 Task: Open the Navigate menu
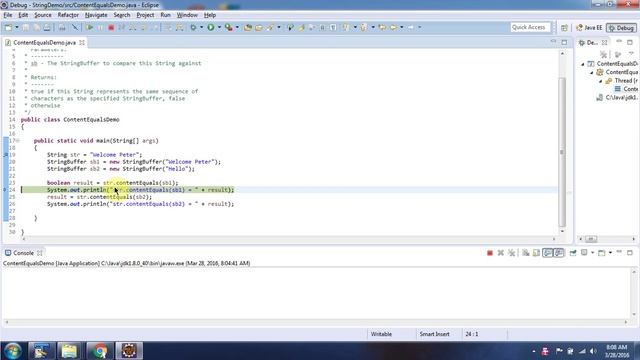pyautogui.click(x=96, y=15)
